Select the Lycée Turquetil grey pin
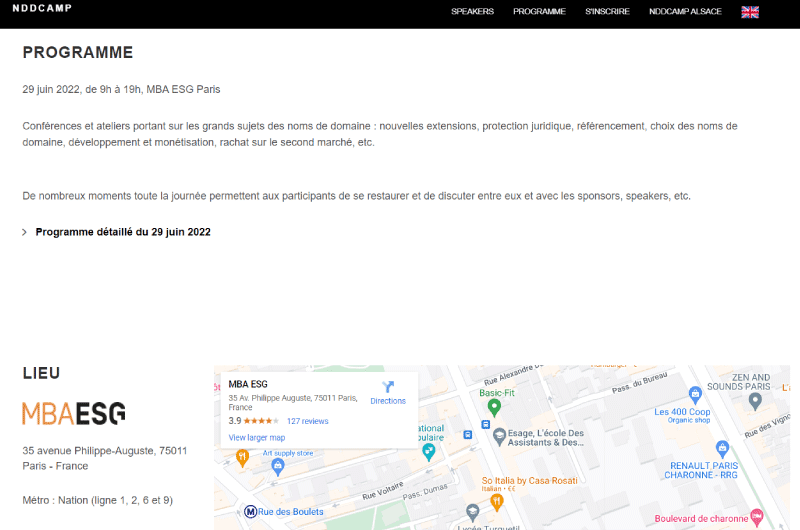This screenshot has height=530, width=800. (x=472, y=512)
